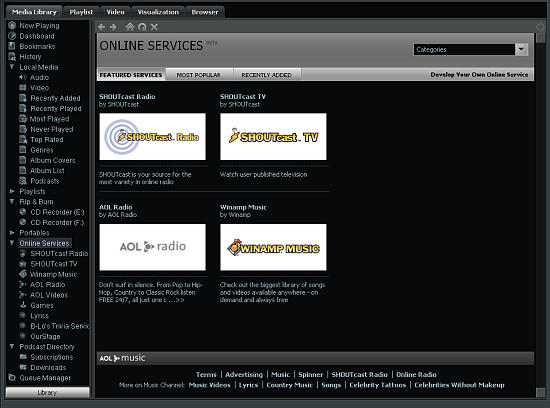Open the Dashboard sidebar item
The image size is (550, 408).
point(37,36)
